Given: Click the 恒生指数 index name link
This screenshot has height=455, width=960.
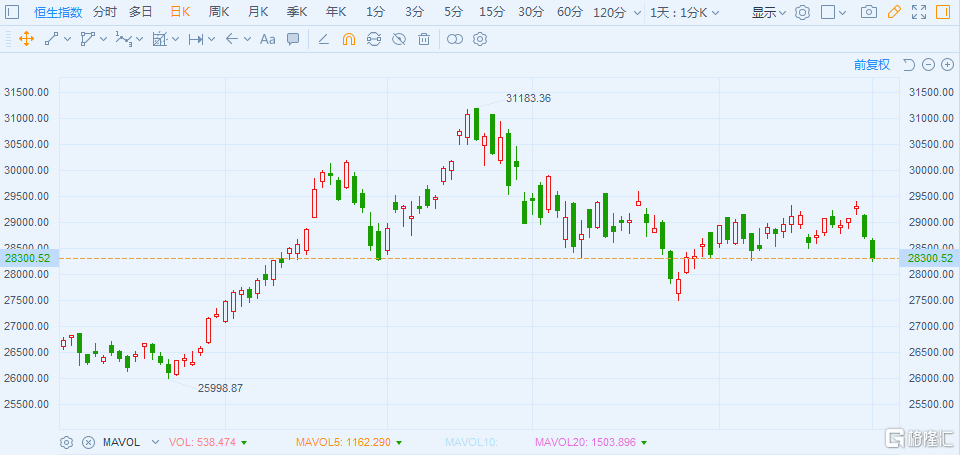Looking at the screenshot, I should pos(56,12).
